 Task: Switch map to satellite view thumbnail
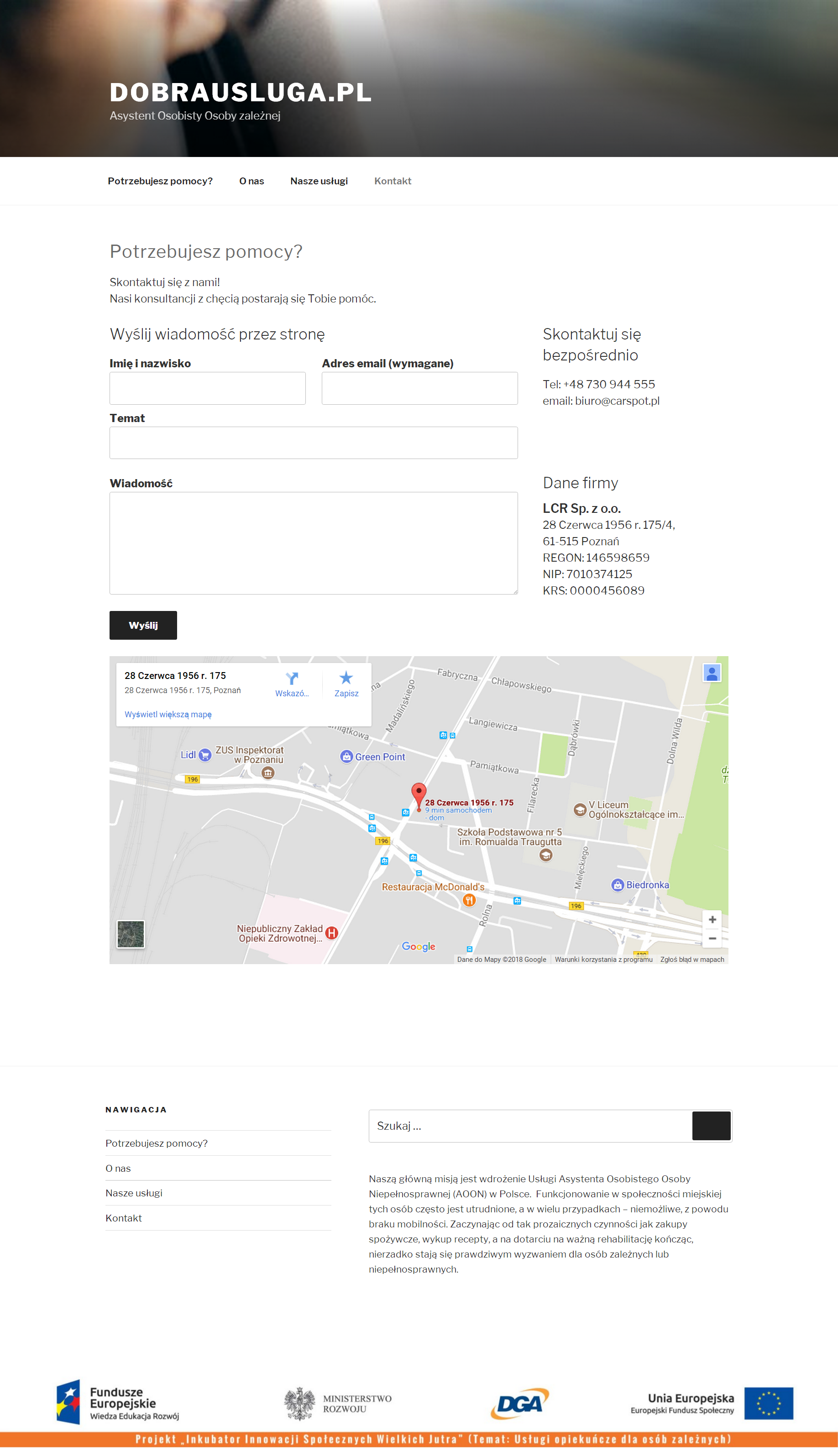tap(131, 934)
